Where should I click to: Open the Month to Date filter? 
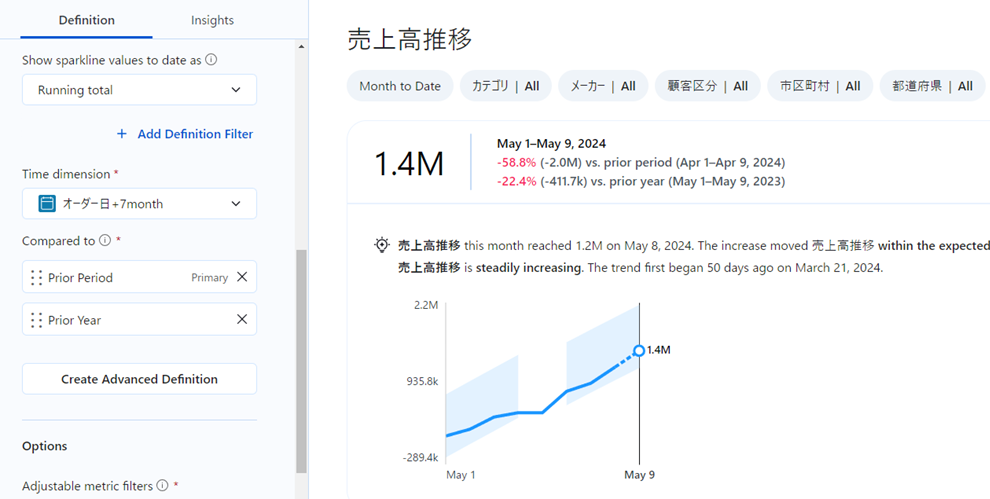400,86
